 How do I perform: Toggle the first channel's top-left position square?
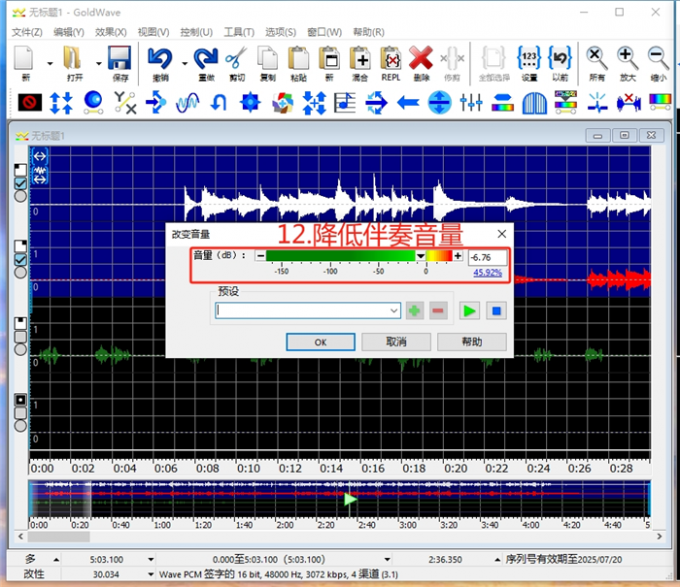click(x=20, y=170)
